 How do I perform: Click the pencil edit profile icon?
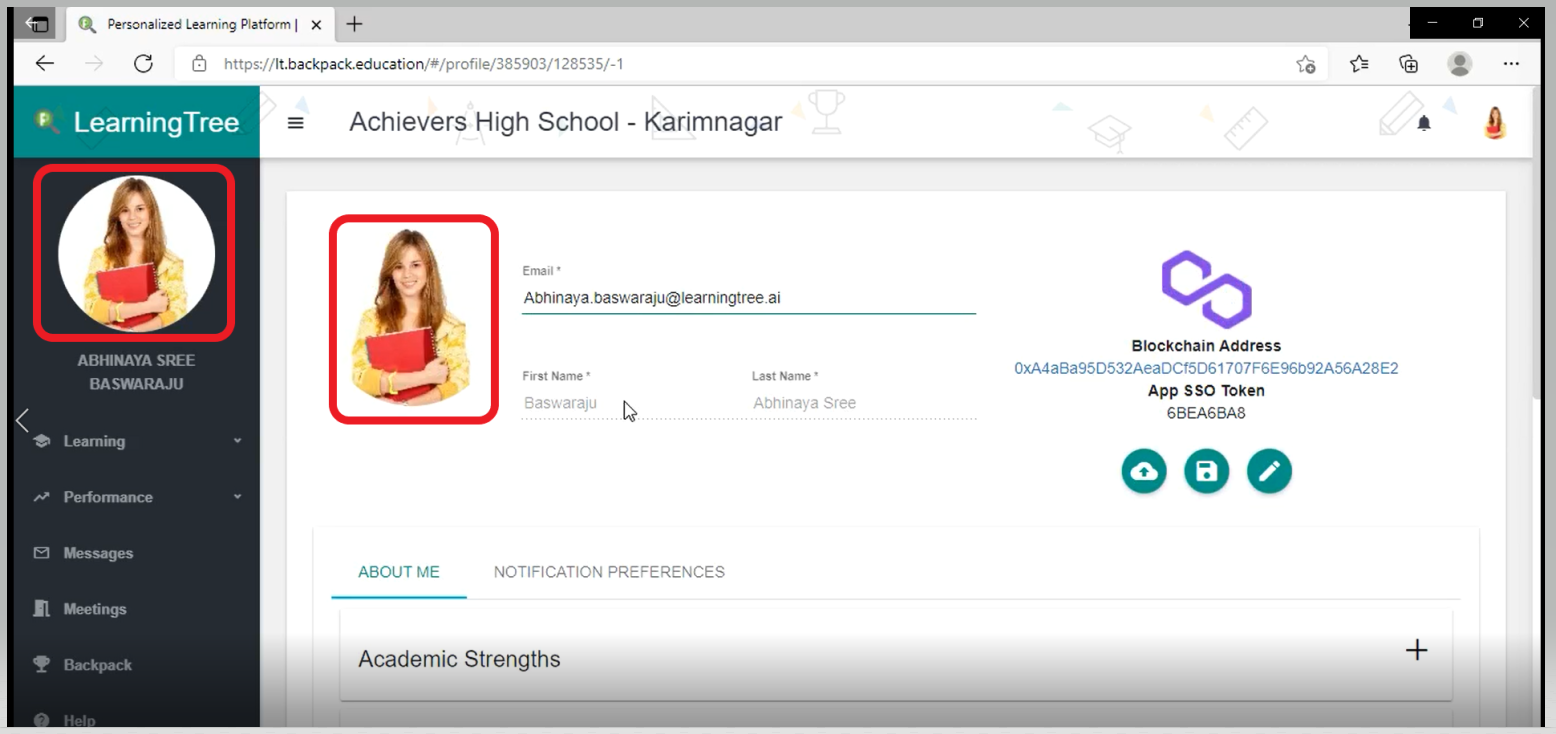[x=1269, y=471]
